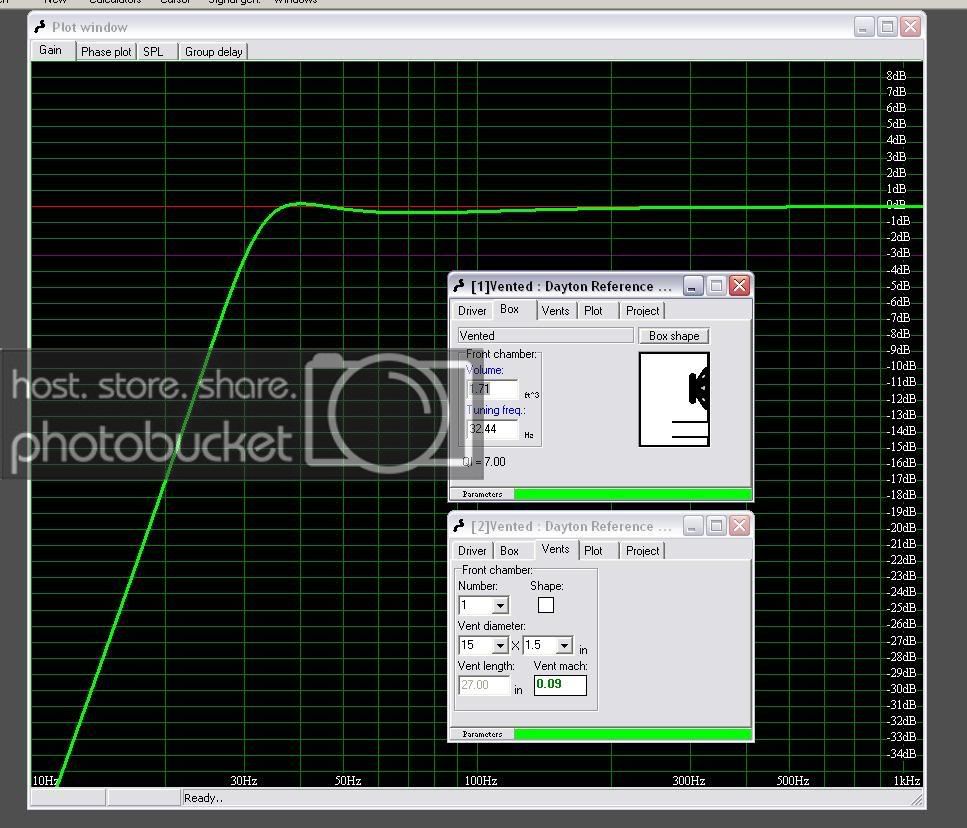Open the Phase plot tab
Viewport: 967px width, 828px height.
pyautogui.click(x=106, y=52)
